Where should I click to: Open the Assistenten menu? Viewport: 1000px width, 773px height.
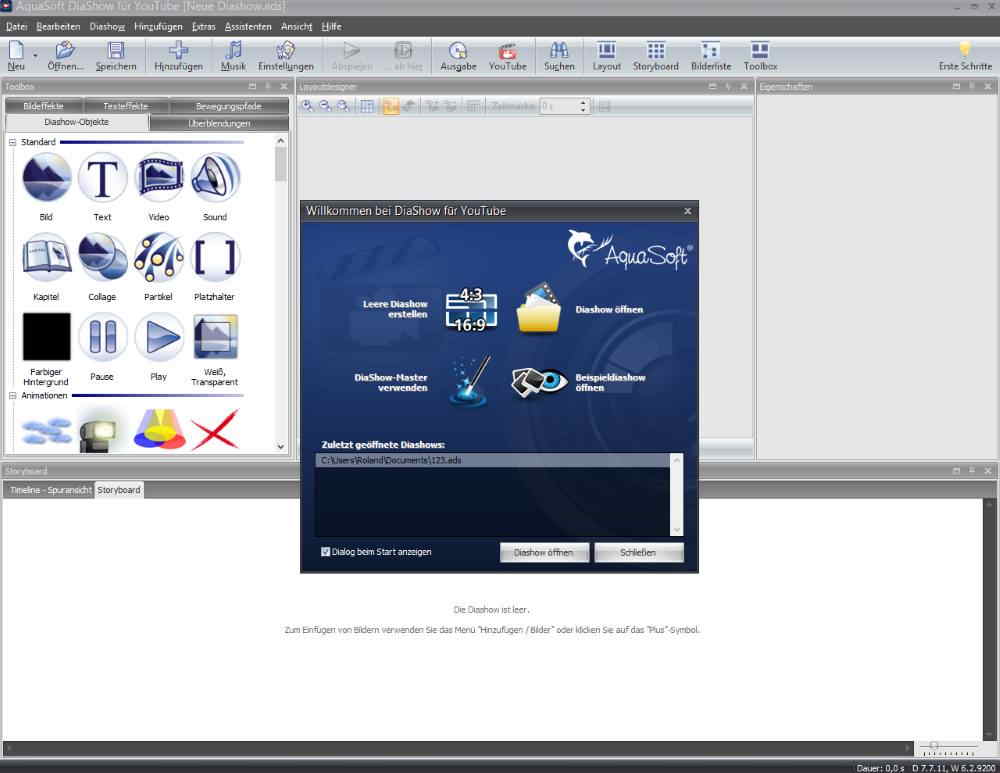pos(248,26)
